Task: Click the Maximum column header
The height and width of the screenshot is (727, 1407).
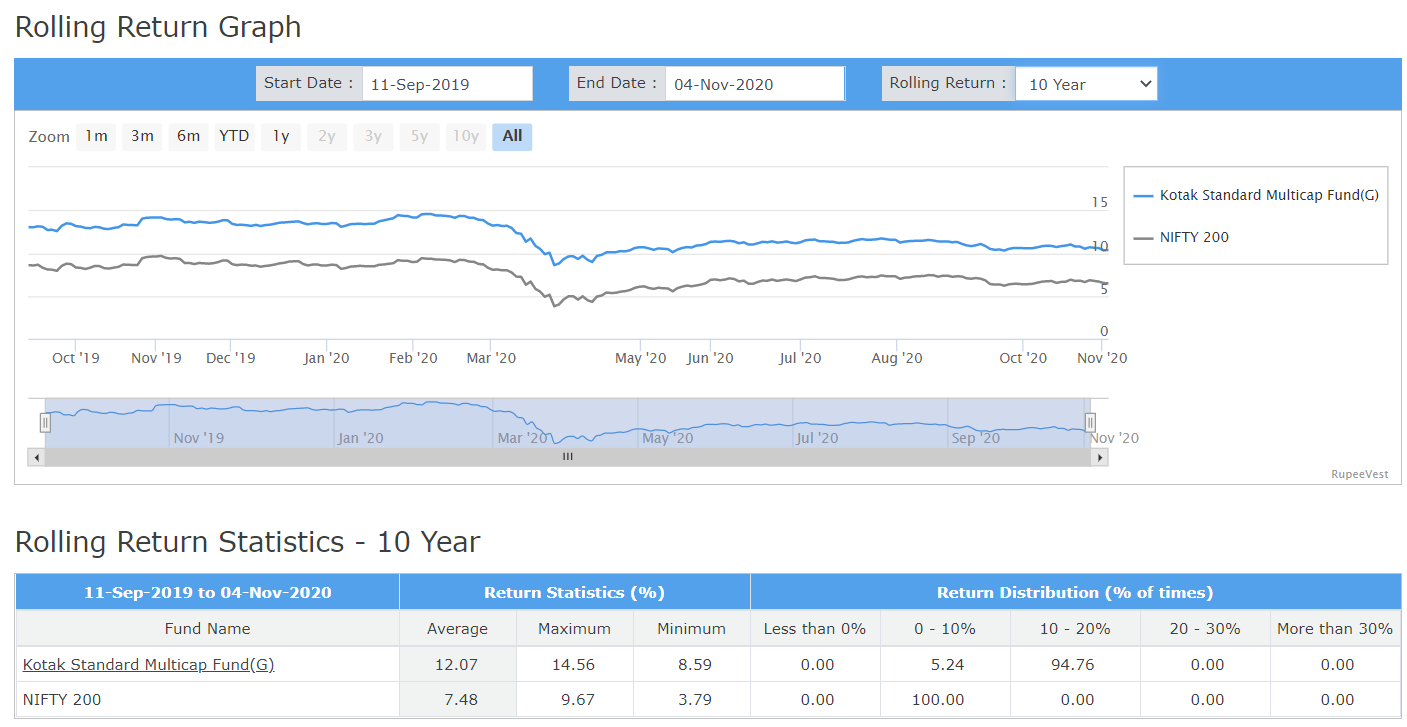Action: 574,629
